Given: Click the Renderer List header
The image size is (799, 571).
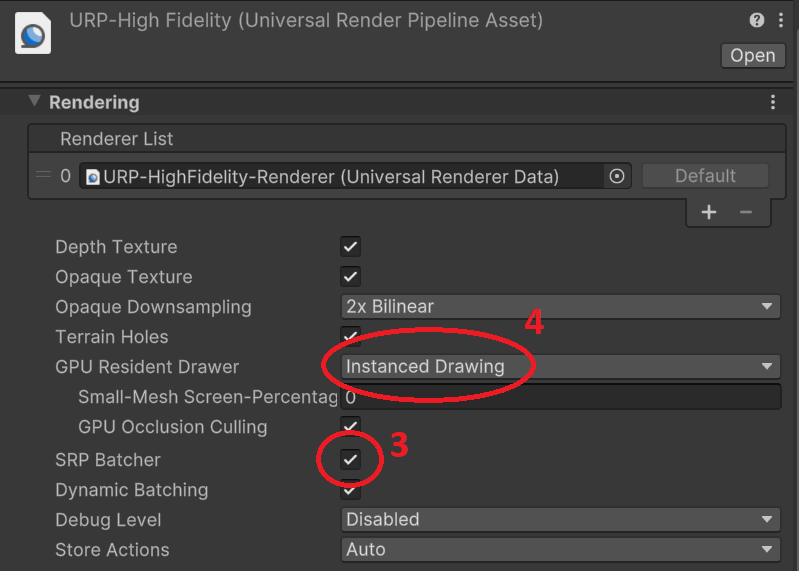Looking at the screenshot, I should tap(407, 139).
